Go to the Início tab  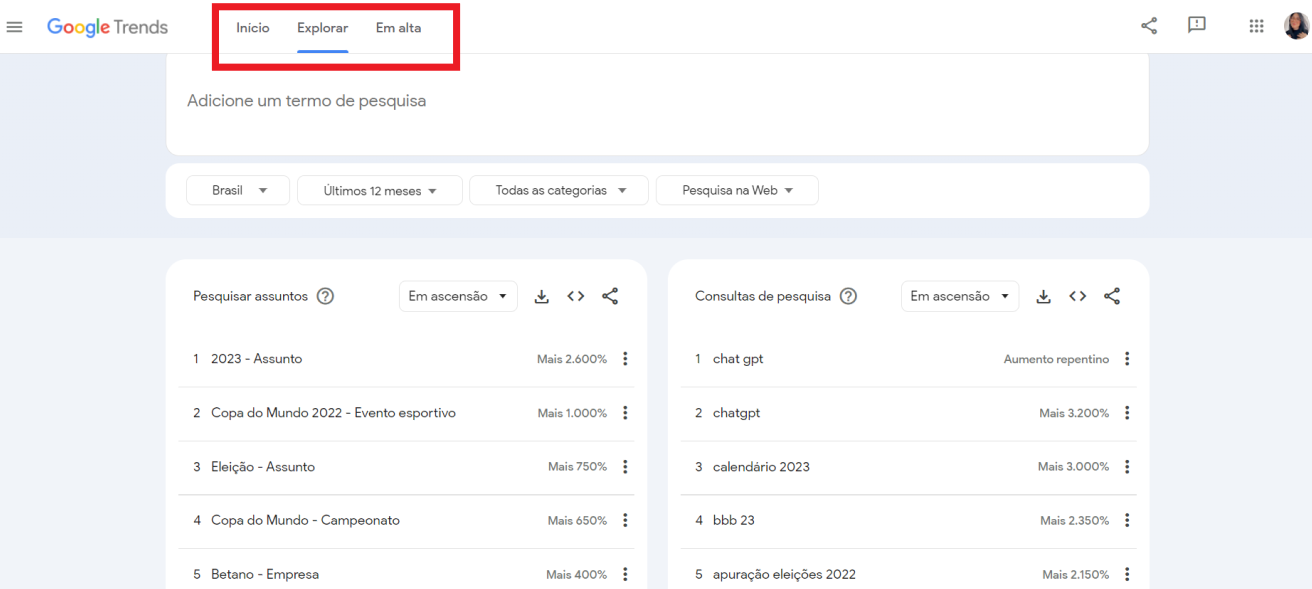coord(252,28)
